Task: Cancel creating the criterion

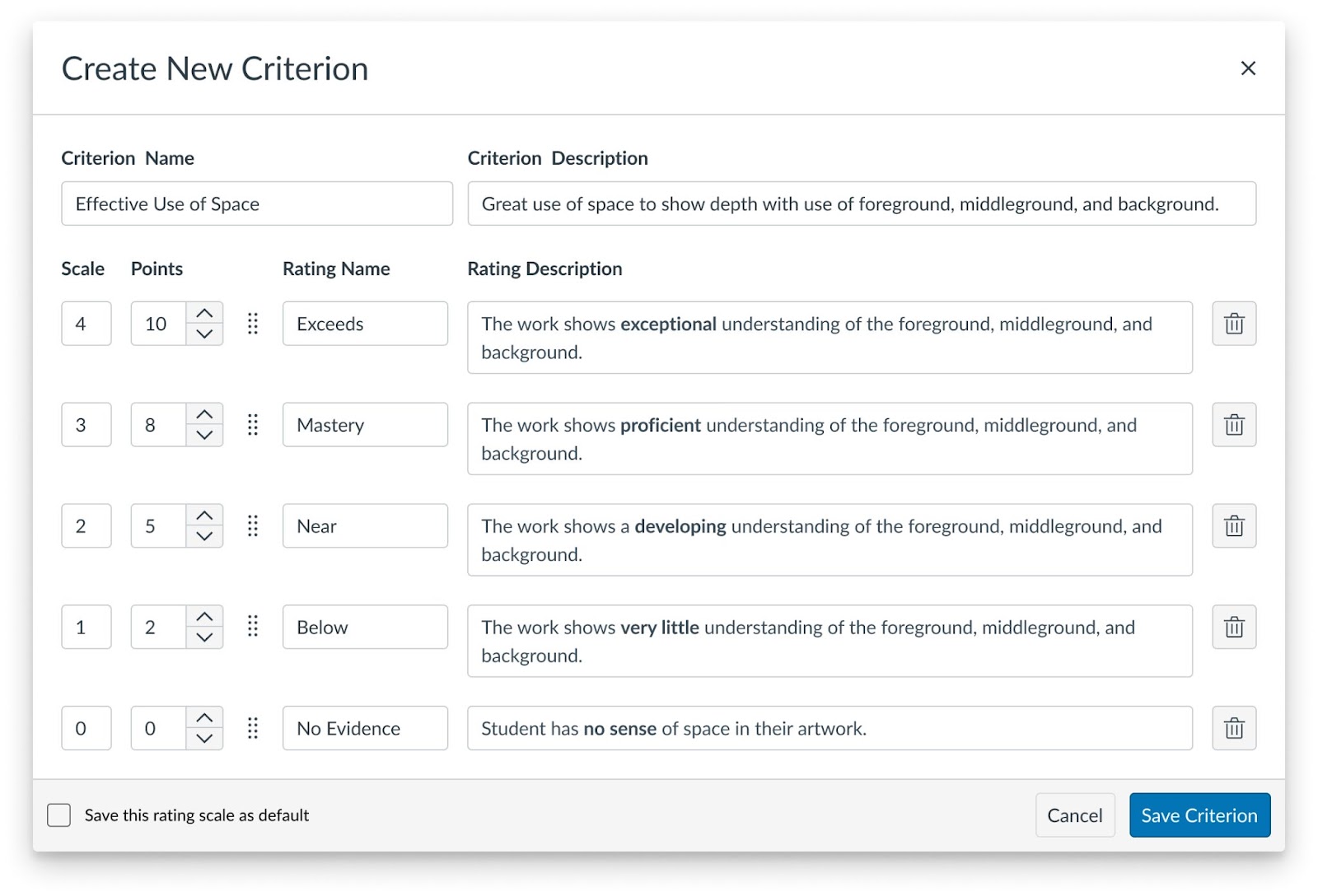Action: 1074,815
